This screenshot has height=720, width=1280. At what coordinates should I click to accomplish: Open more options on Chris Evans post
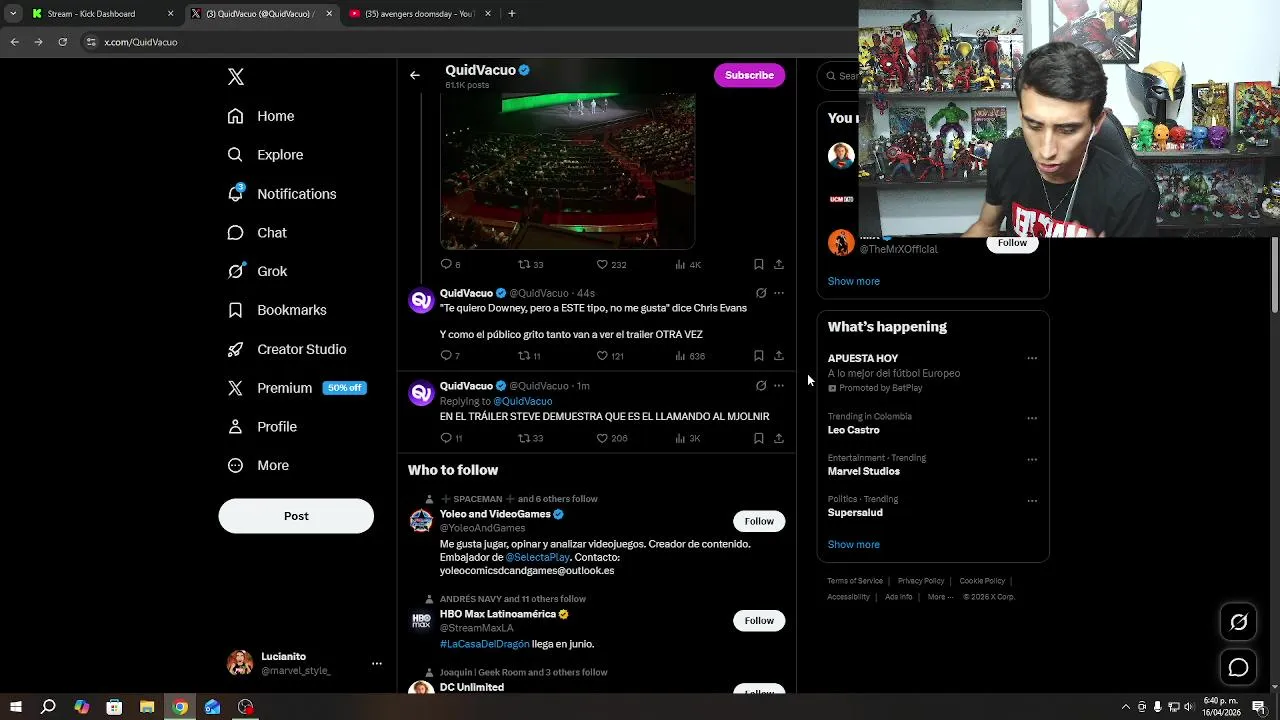(779, 293)
